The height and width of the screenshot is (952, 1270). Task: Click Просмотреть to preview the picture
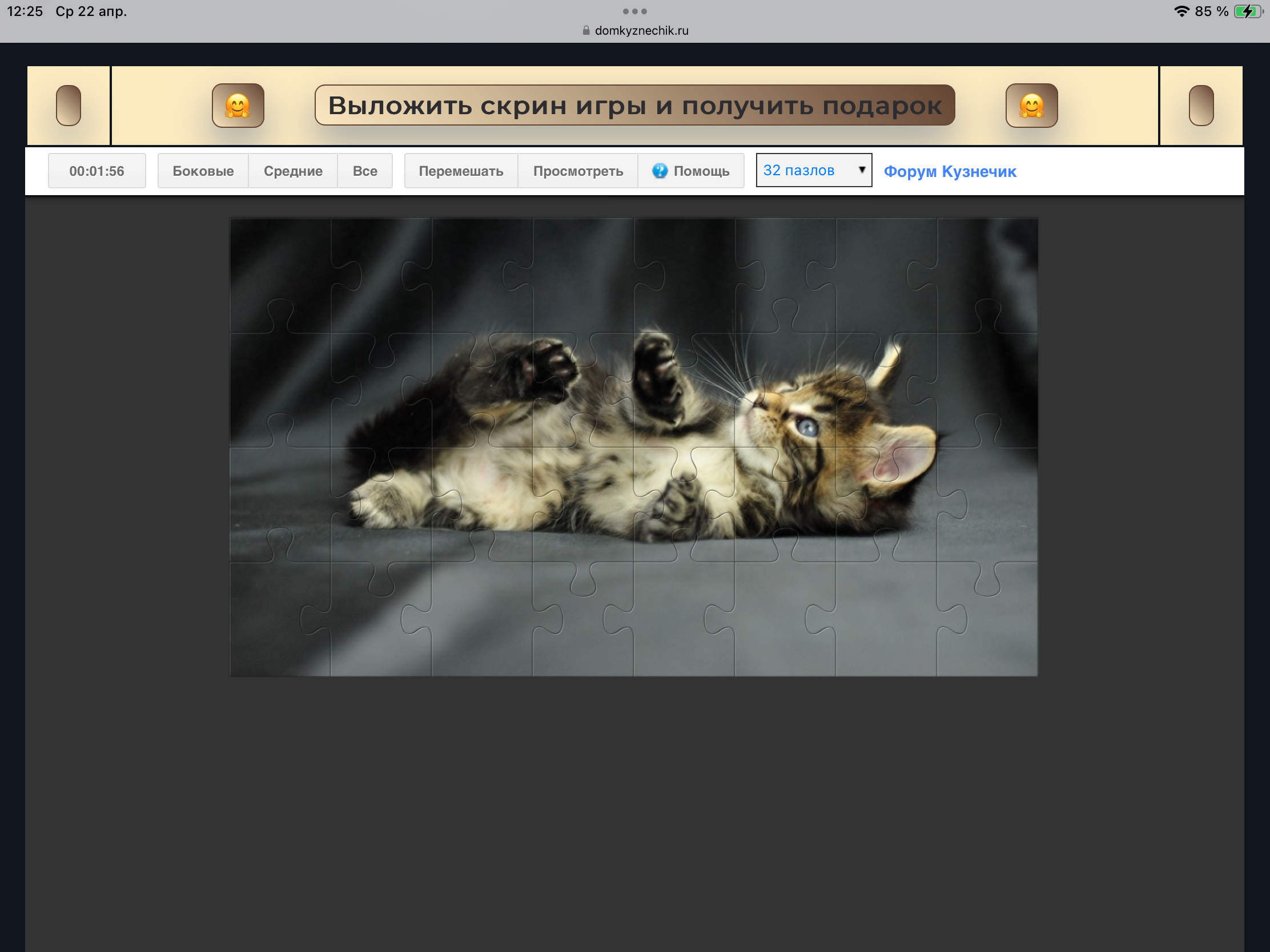577,171
